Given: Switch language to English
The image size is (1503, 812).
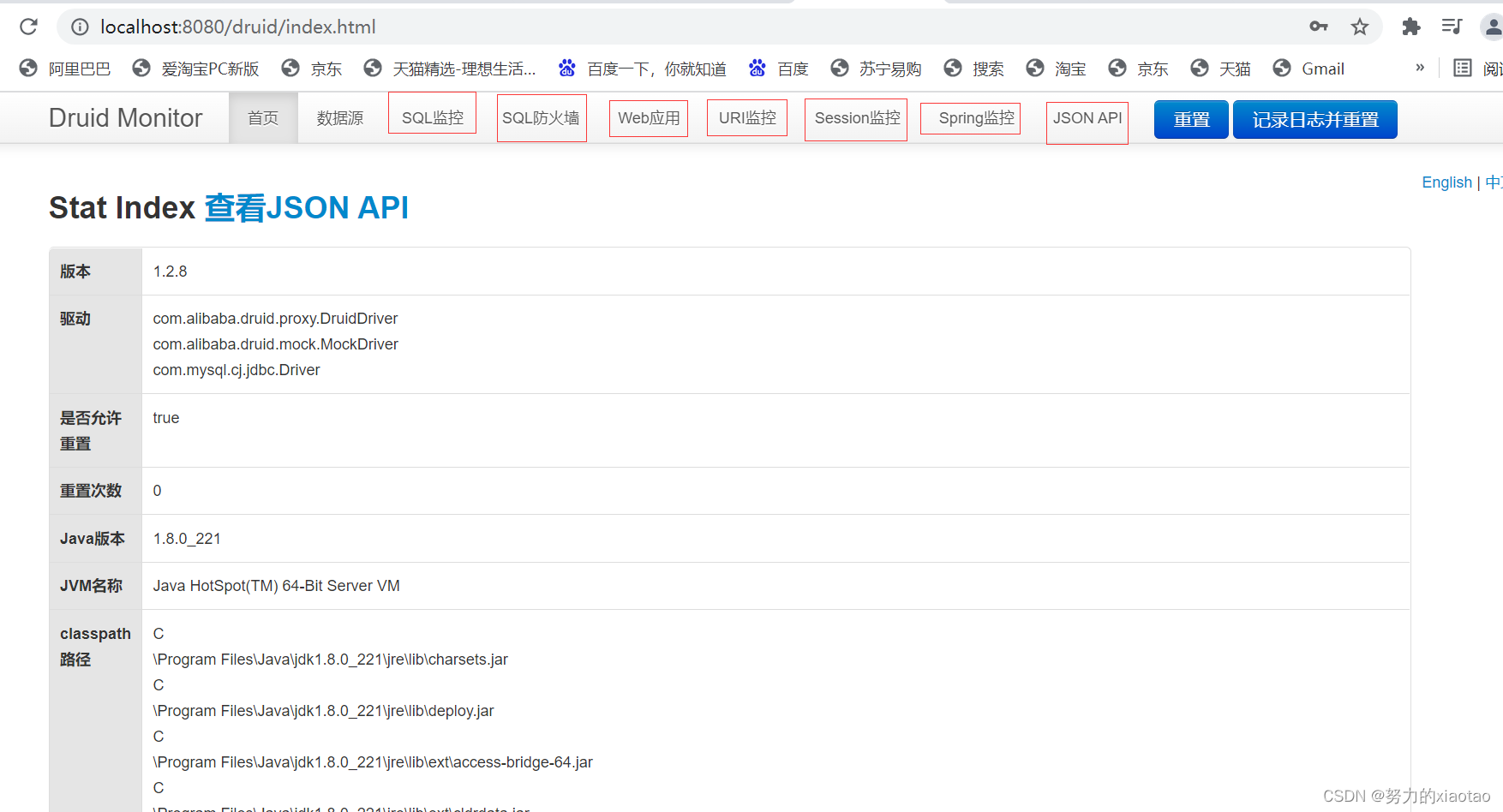Looking at the screenshot, I should coord(1446,182).
